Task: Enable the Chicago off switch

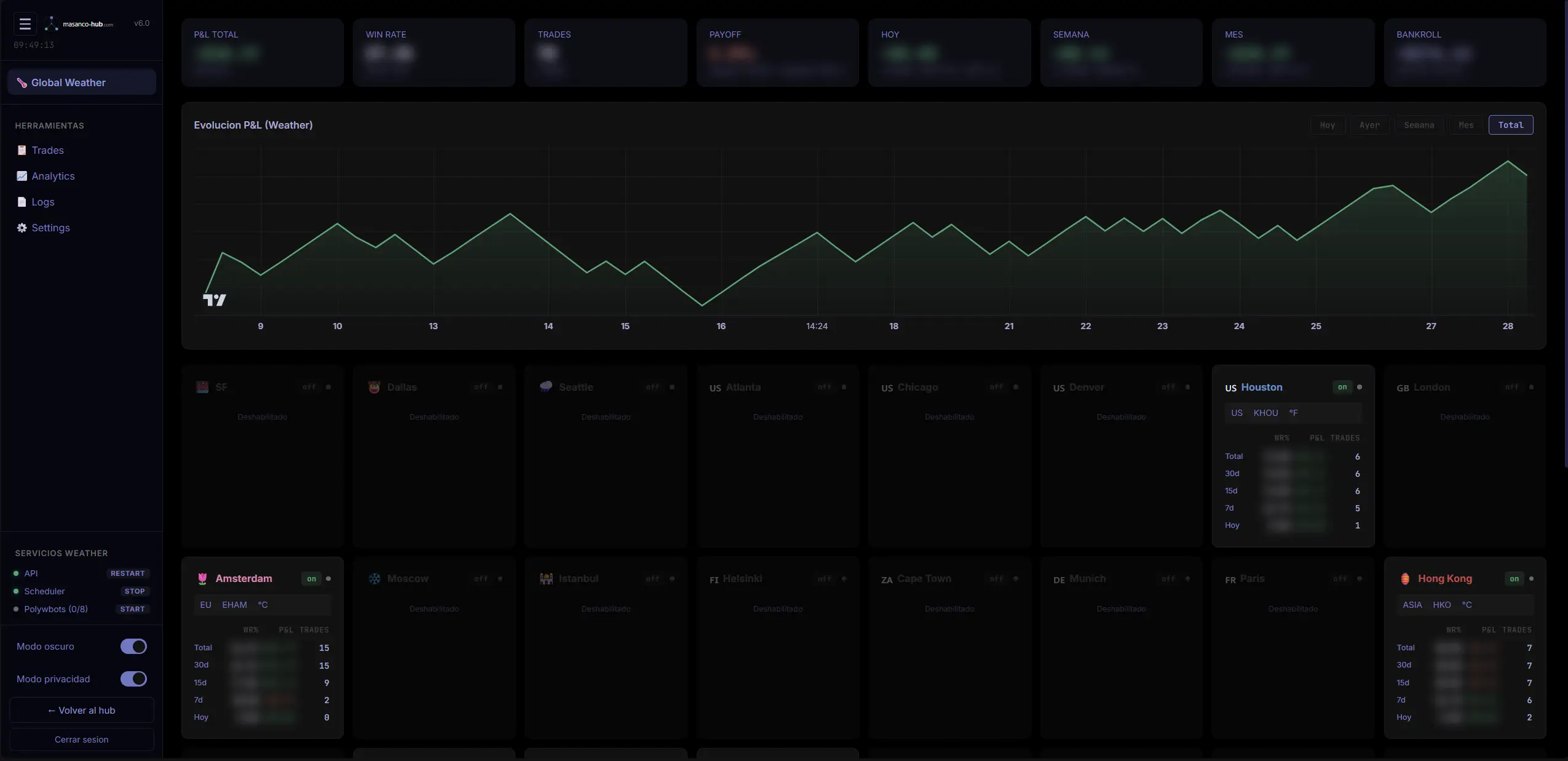Action: point(996,387)
